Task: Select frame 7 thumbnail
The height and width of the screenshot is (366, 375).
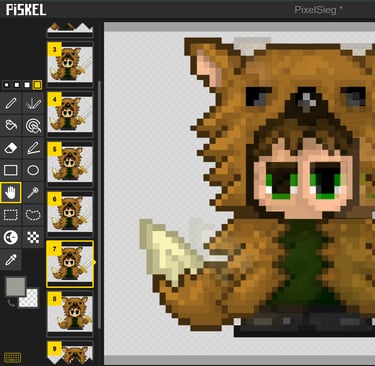Action: coord(70,264)
